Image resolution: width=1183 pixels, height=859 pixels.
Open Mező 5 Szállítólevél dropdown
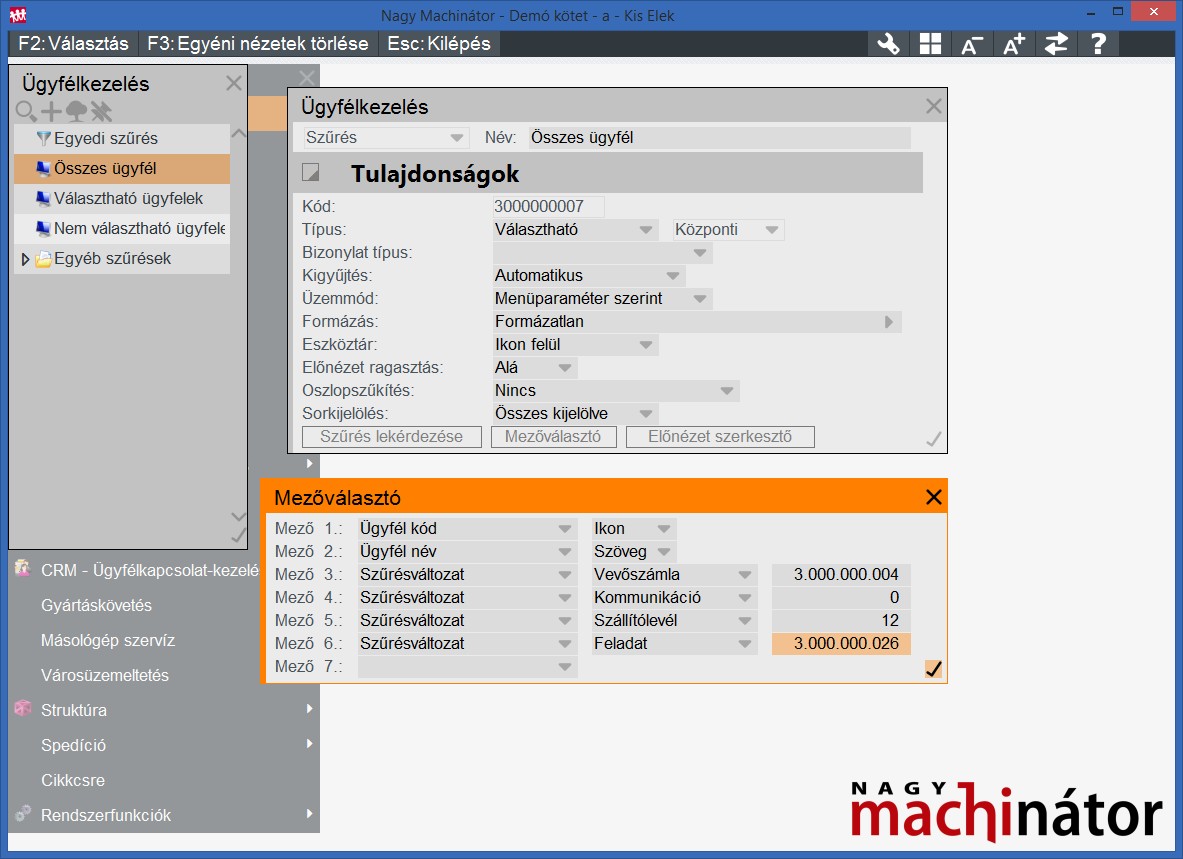745,621
